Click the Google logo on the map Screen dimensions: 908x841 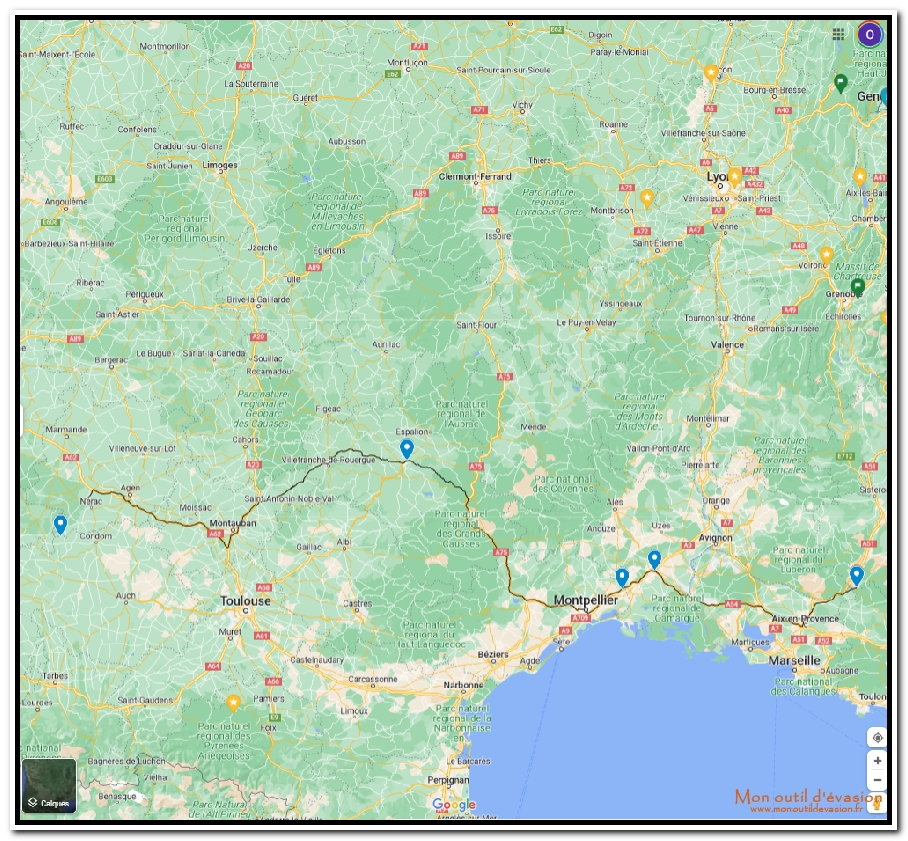454,805
